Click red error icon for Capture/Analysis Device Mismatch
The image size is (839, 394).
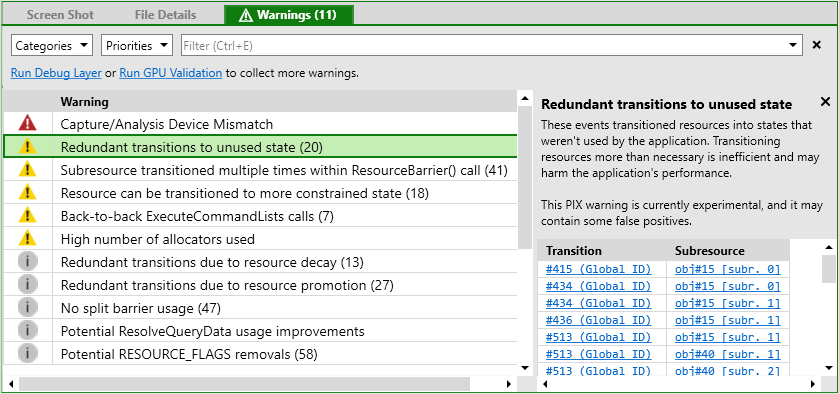[x=27, y=124]
